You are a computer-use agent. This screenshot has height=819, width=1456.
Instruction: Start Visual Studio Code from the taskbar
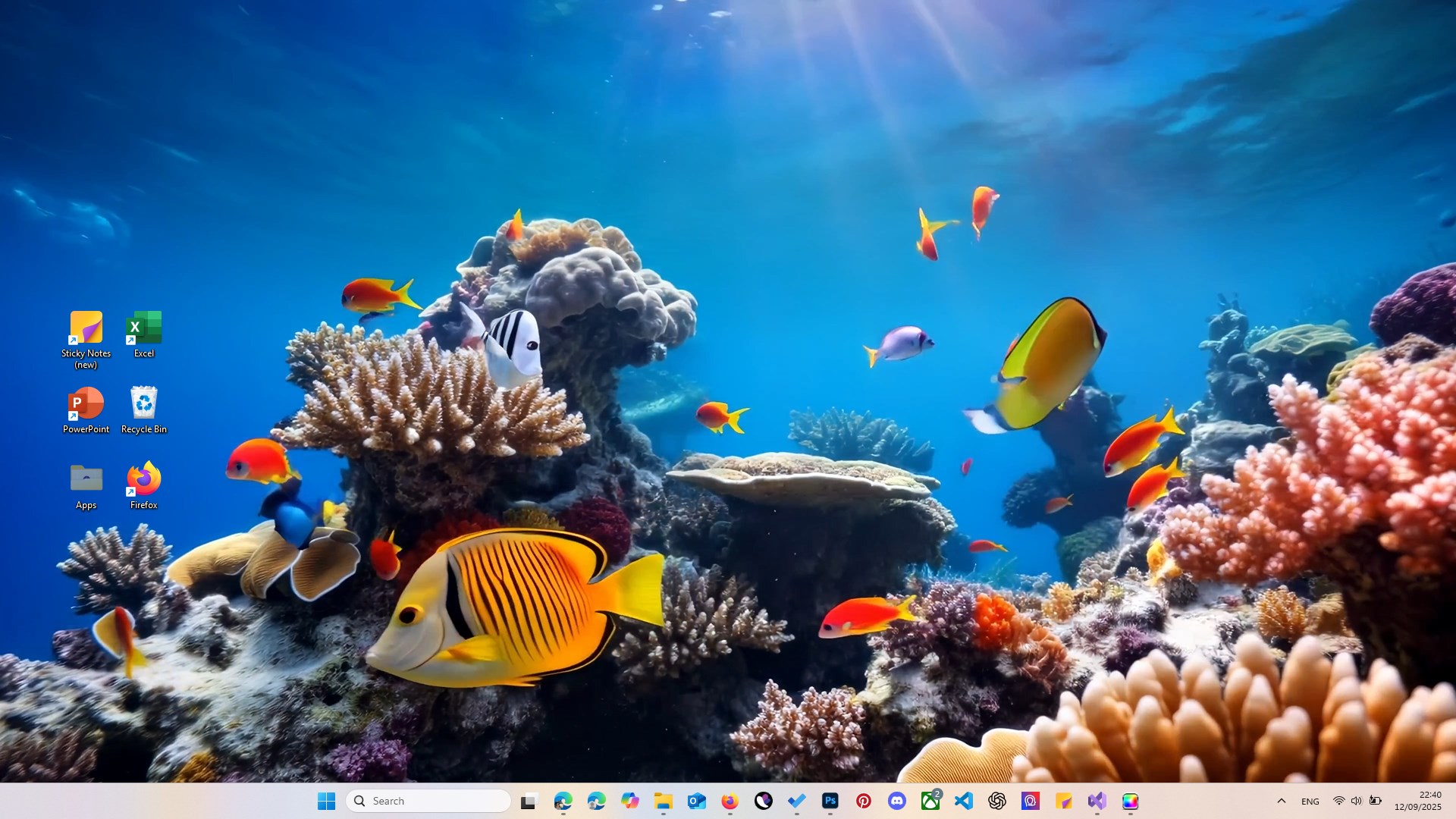(x=964, y=801)
